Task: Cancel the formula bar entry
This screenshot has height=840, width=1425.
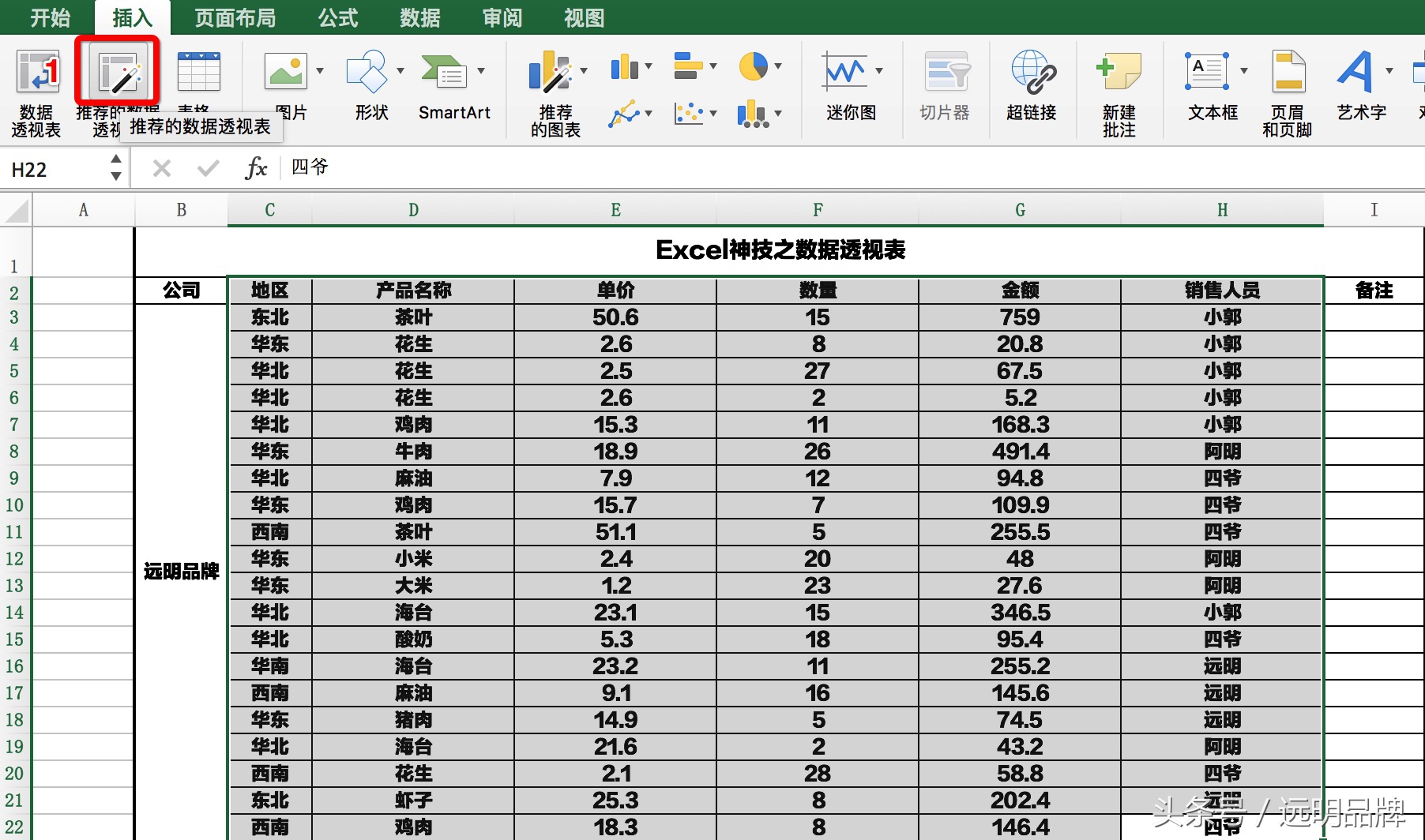Action: tap(162, 168)
